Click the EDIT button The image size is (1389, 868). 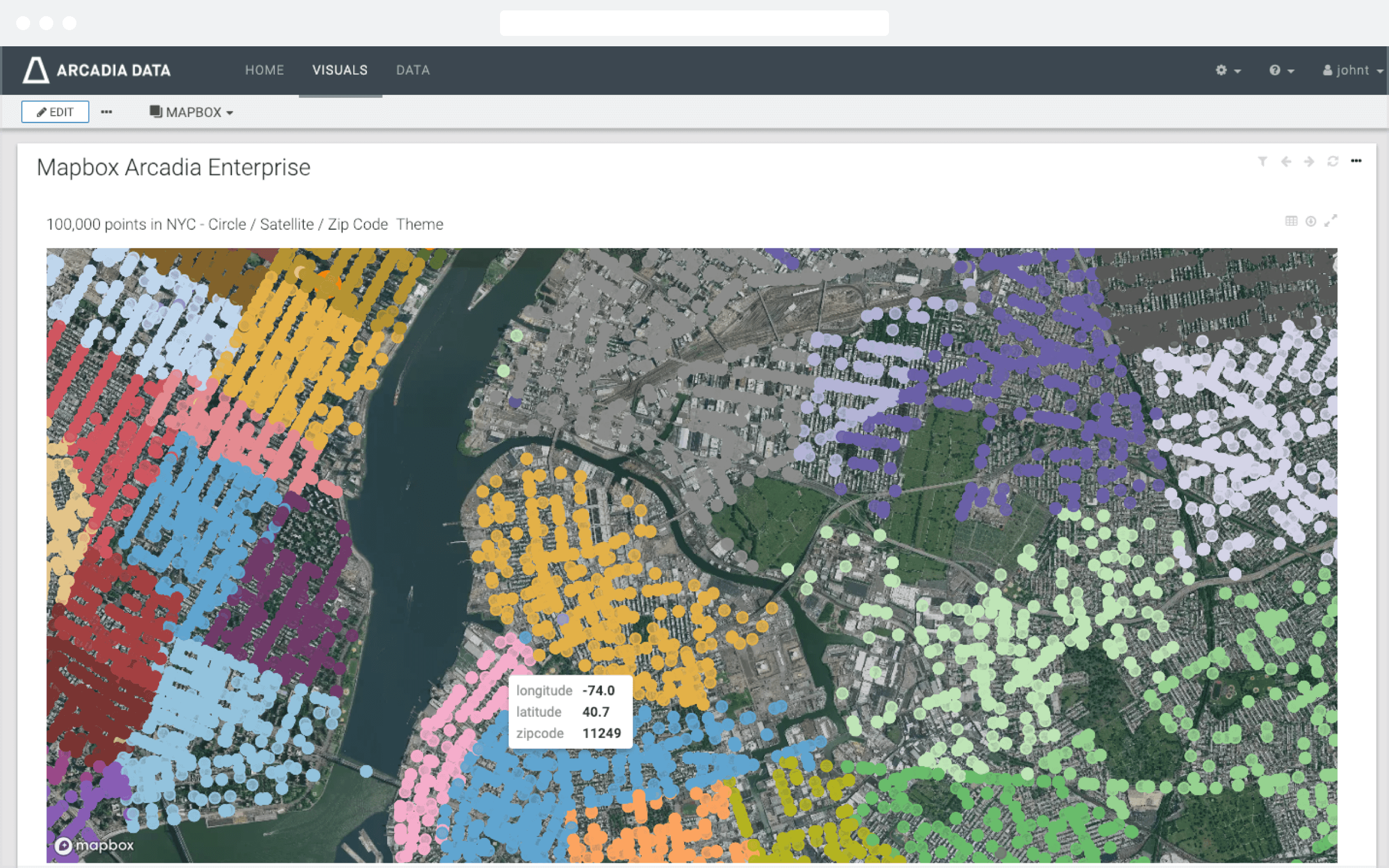coord(55,112)
